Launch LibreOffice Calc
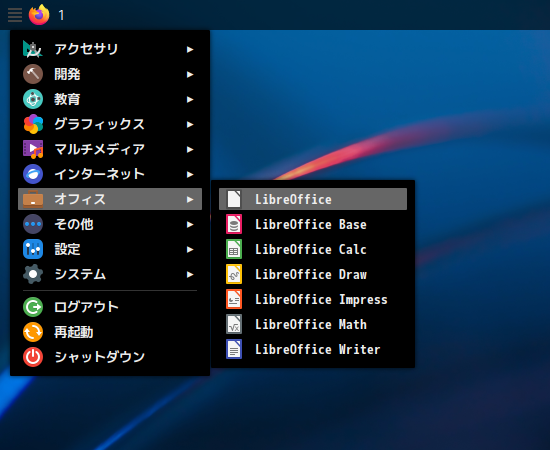This screenshot has width=550, height=450. click(x=313, y=249)
